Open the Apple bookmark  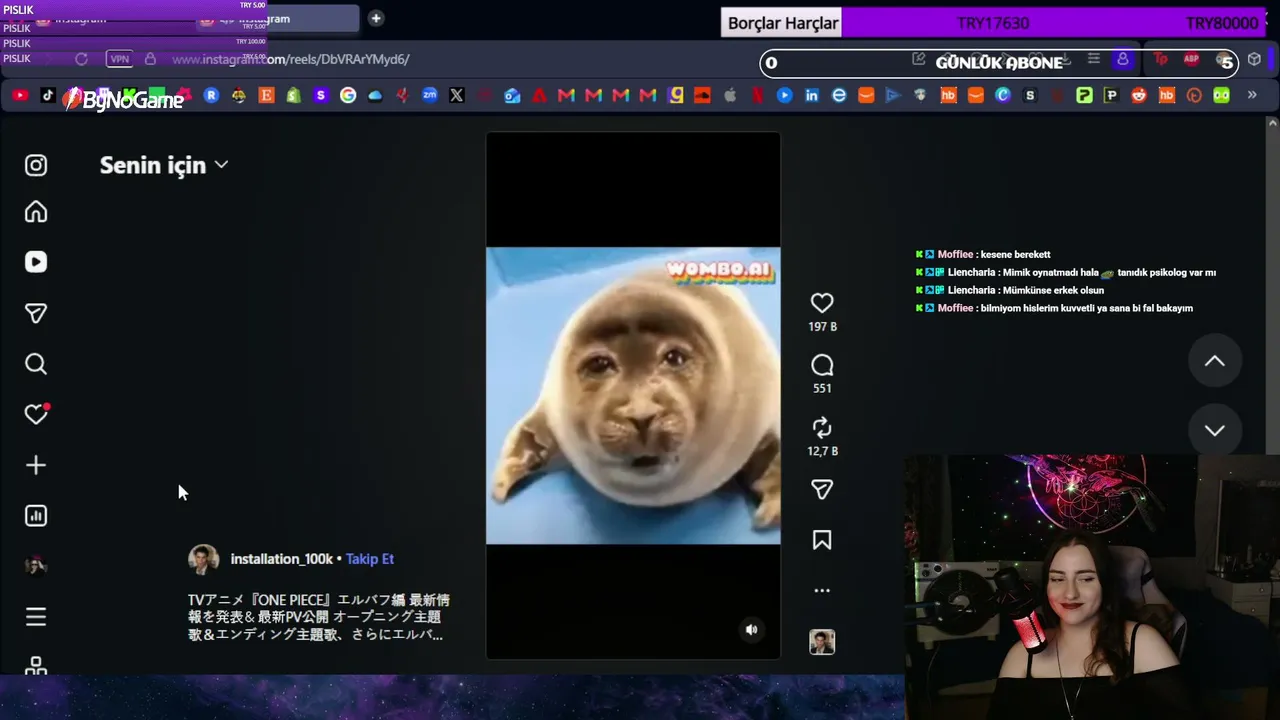730,95
